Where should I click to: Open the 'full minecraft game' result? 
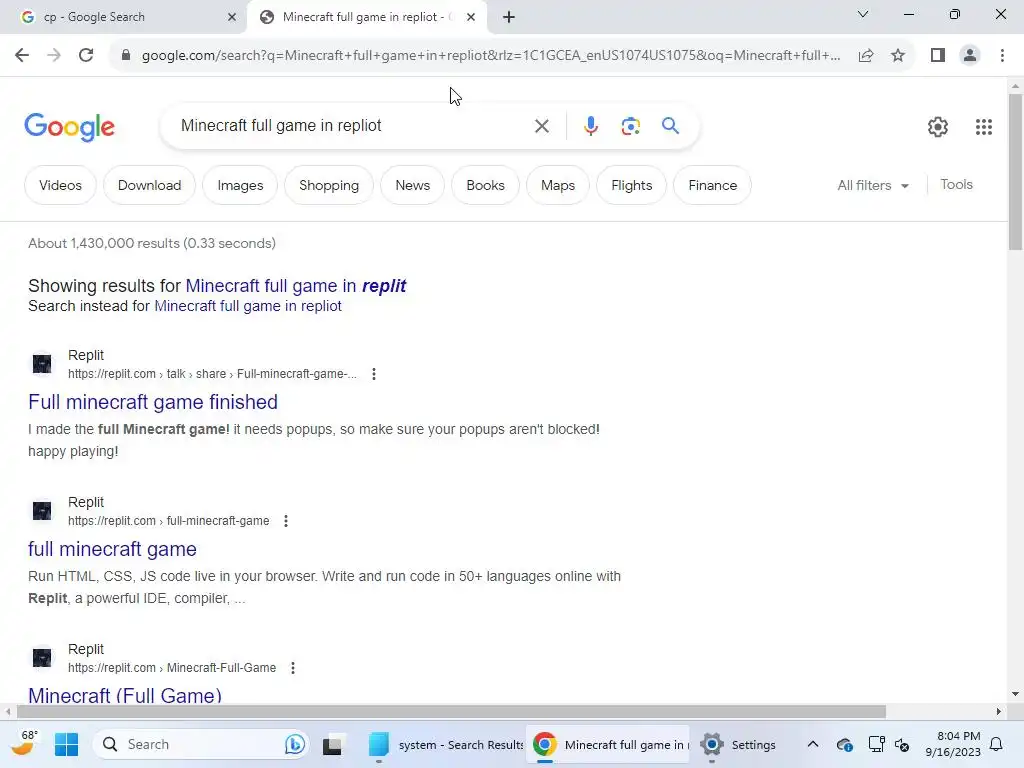[x=112, y=549]
